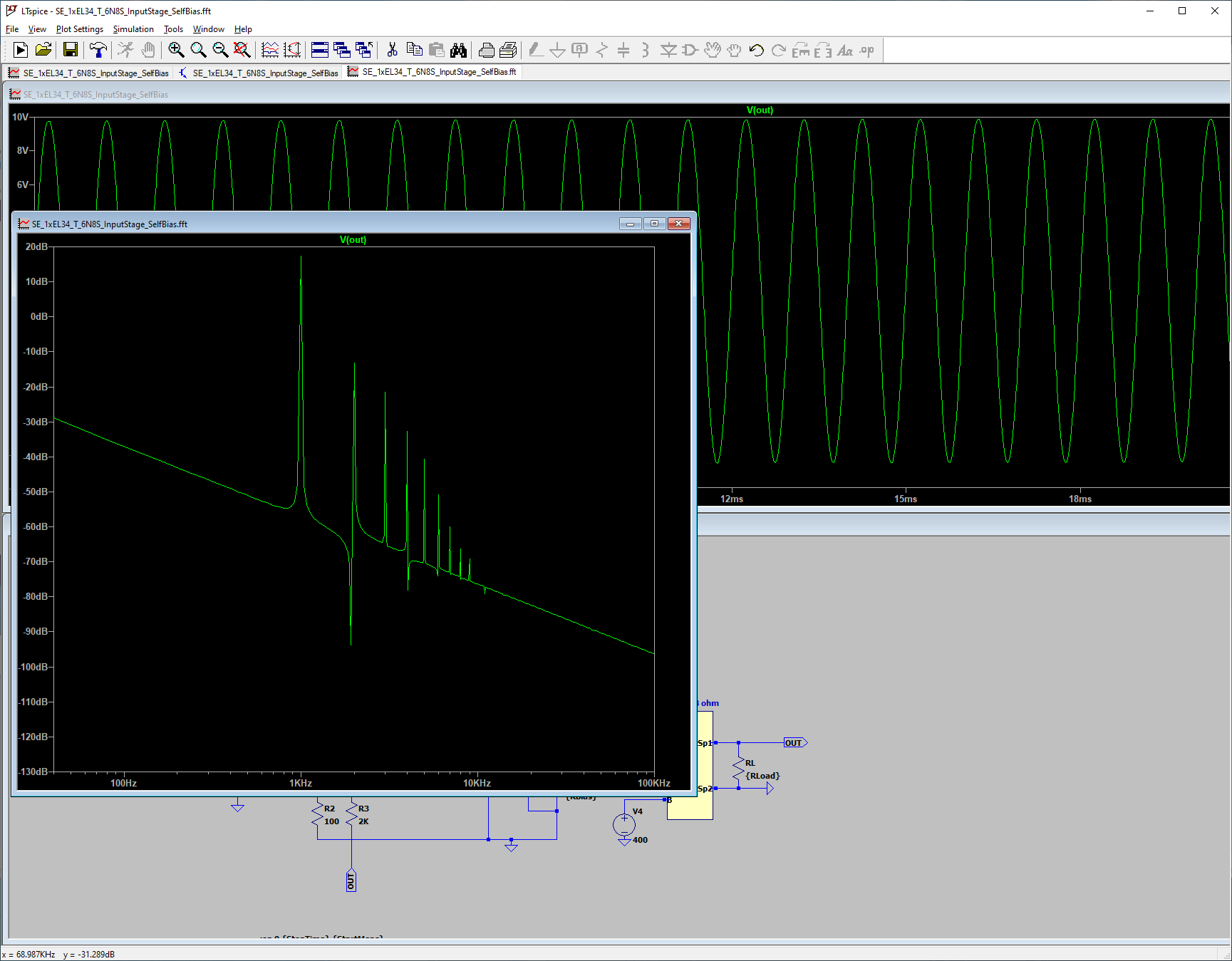Click the New Schematic toolbar icon

[x=21, y=50]
